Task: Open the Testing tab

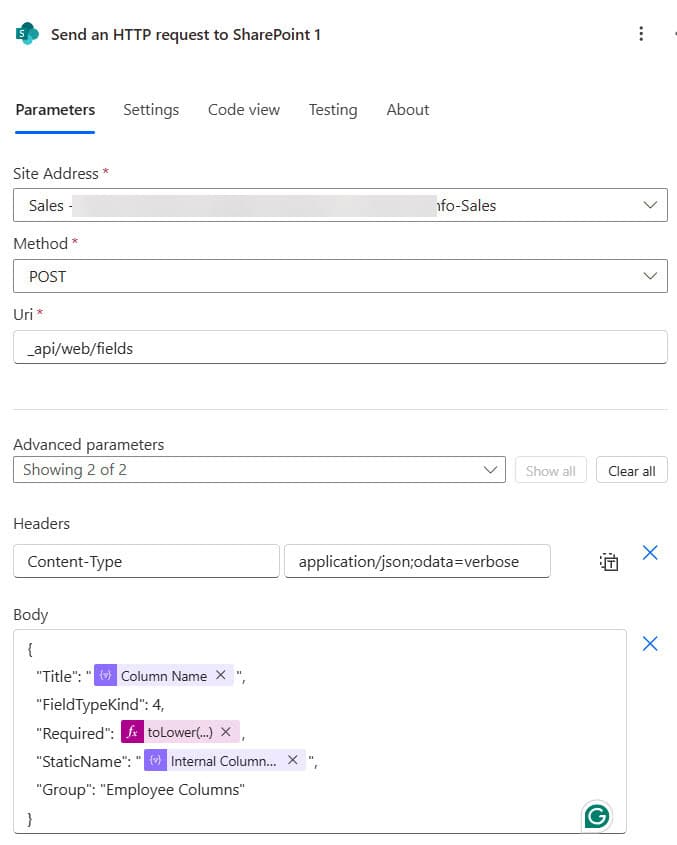Action: coord(333,109)
